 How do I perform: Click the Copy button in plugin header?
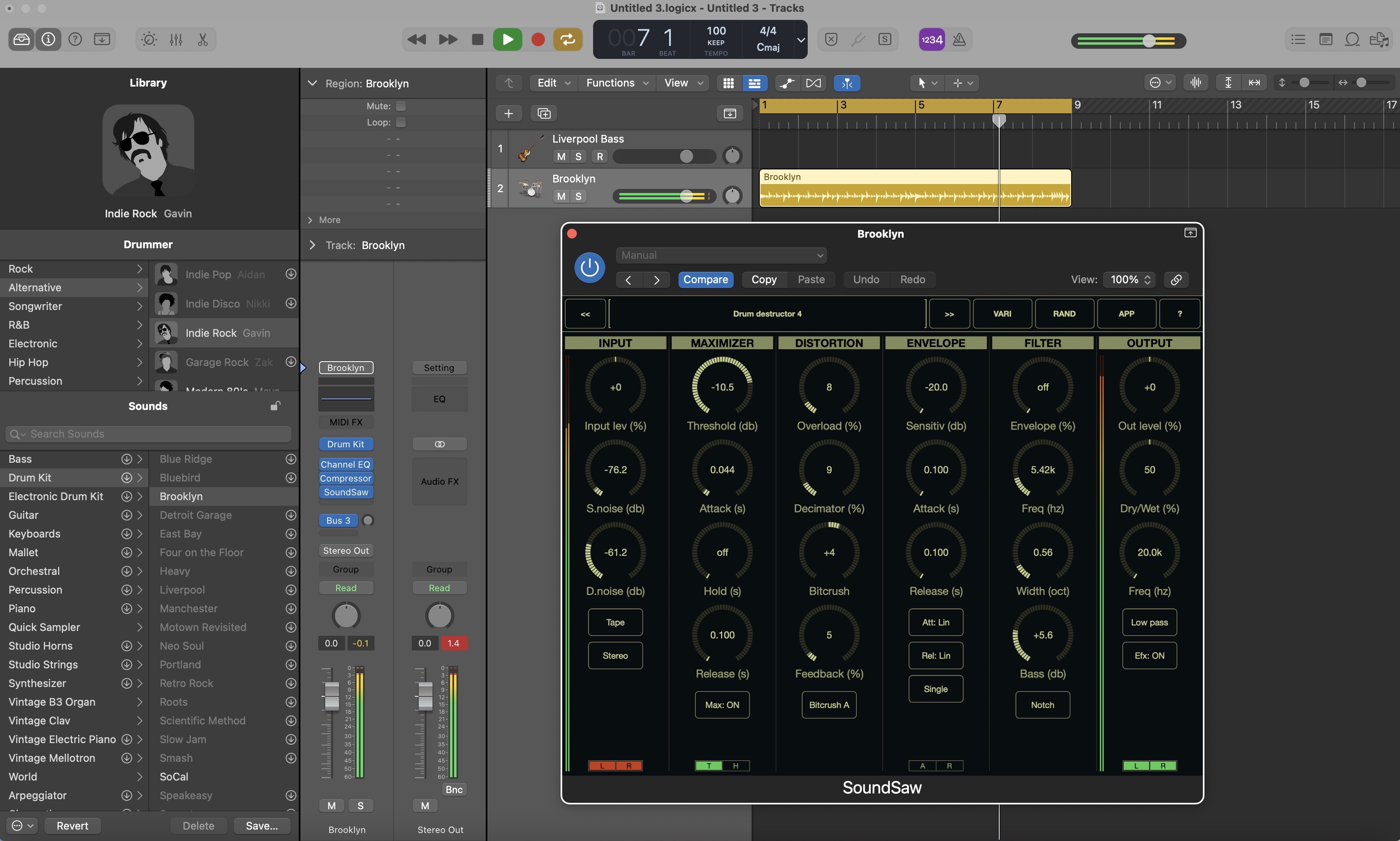[x=764, y=280]
